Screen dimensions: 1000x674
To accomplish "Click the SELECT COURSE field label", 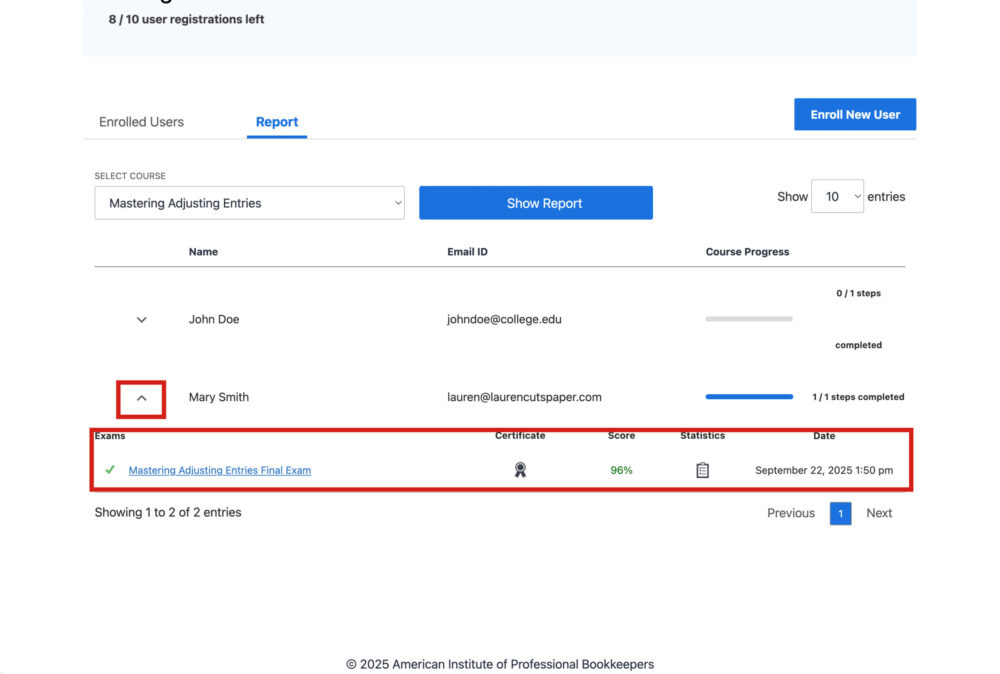I will pos(130,176).
